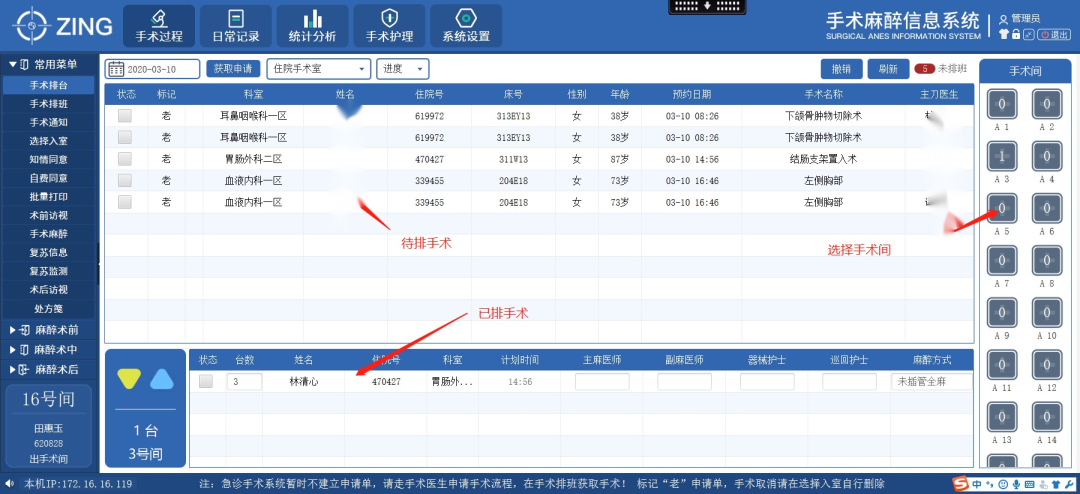Expand the 麻醉术后 section
The width and height of the screenshot is (1080, 494).
(48, 369)
